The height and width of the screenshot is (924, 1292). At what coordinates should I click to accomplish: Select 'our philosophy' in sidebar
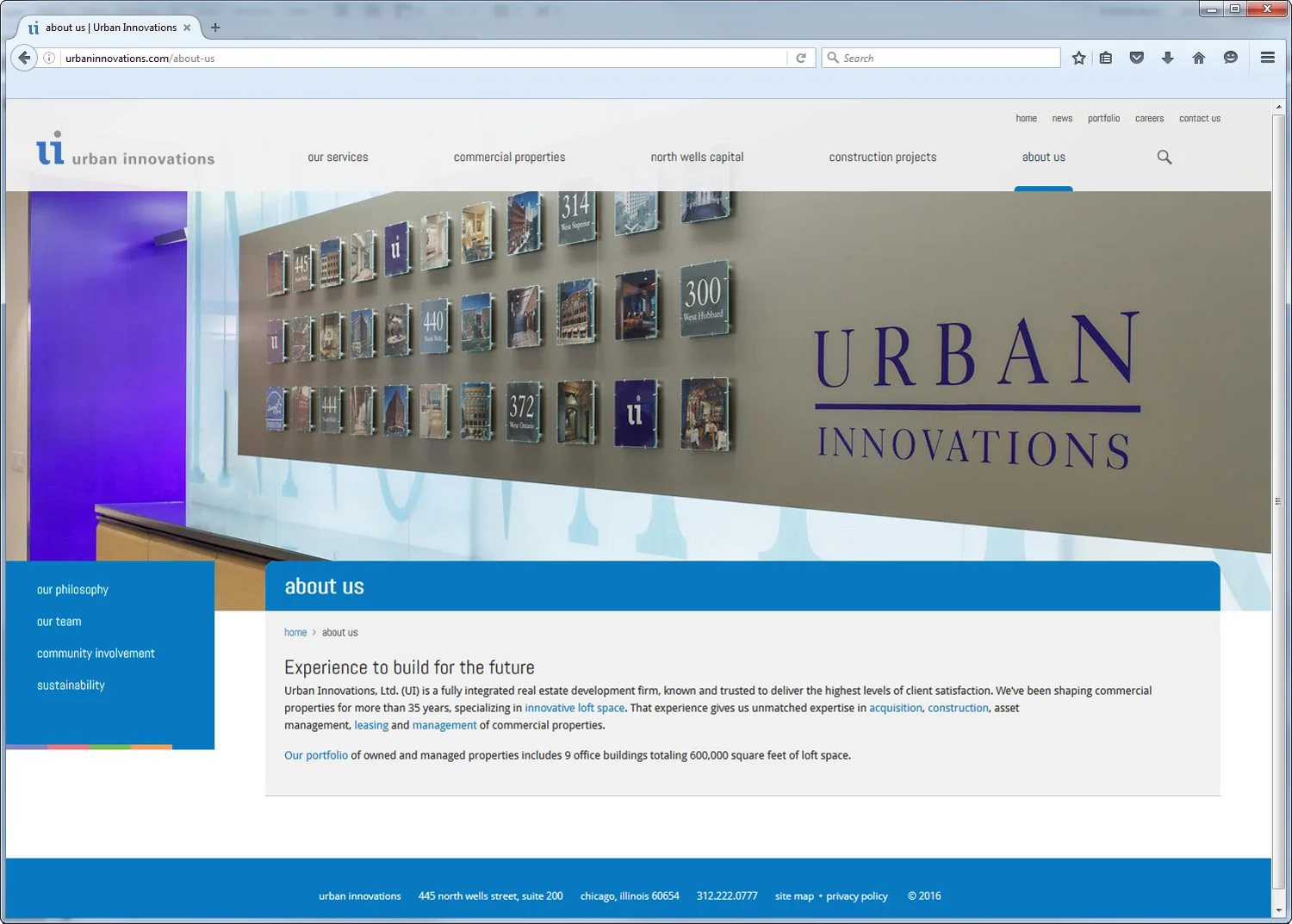pos(72,590)
